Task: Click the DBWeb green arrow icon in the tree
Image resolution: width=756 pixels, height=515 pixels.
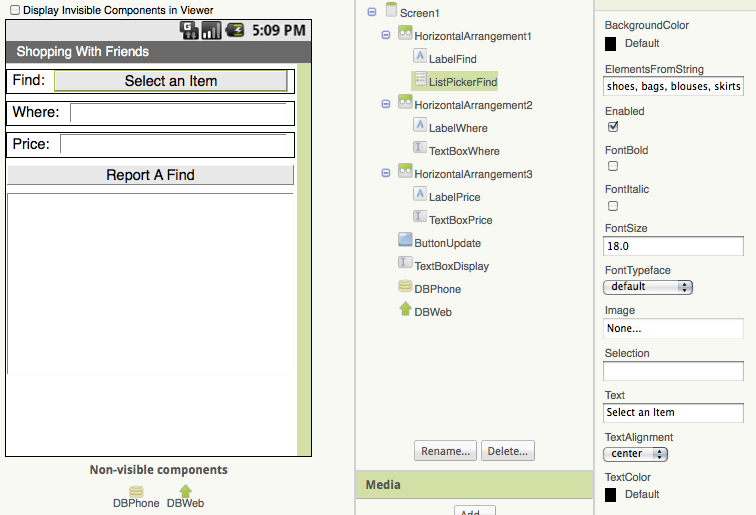Action: point(405,310)
